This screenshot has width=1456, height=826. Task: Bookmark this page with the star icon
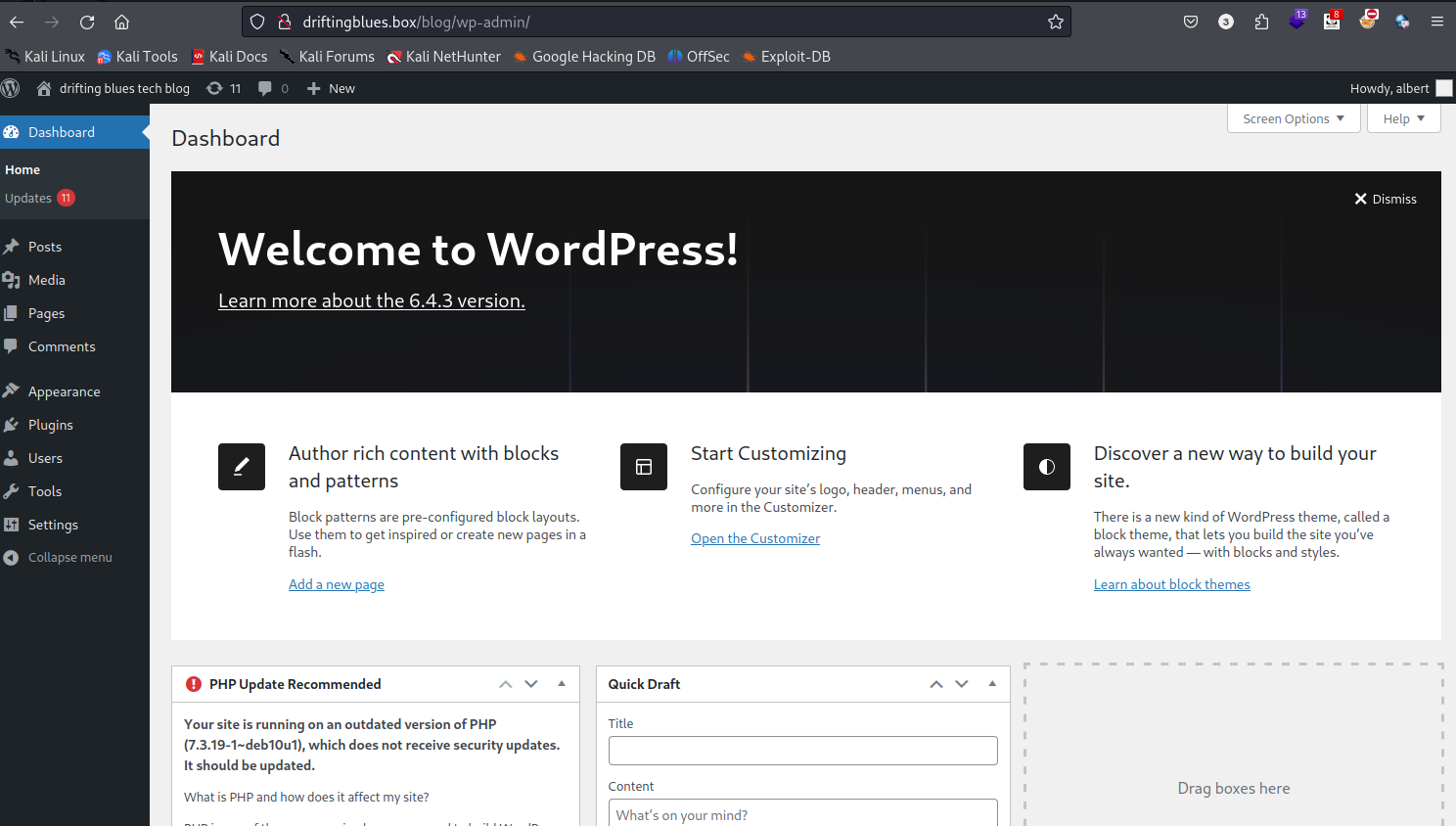click(x=1056, y=22)
